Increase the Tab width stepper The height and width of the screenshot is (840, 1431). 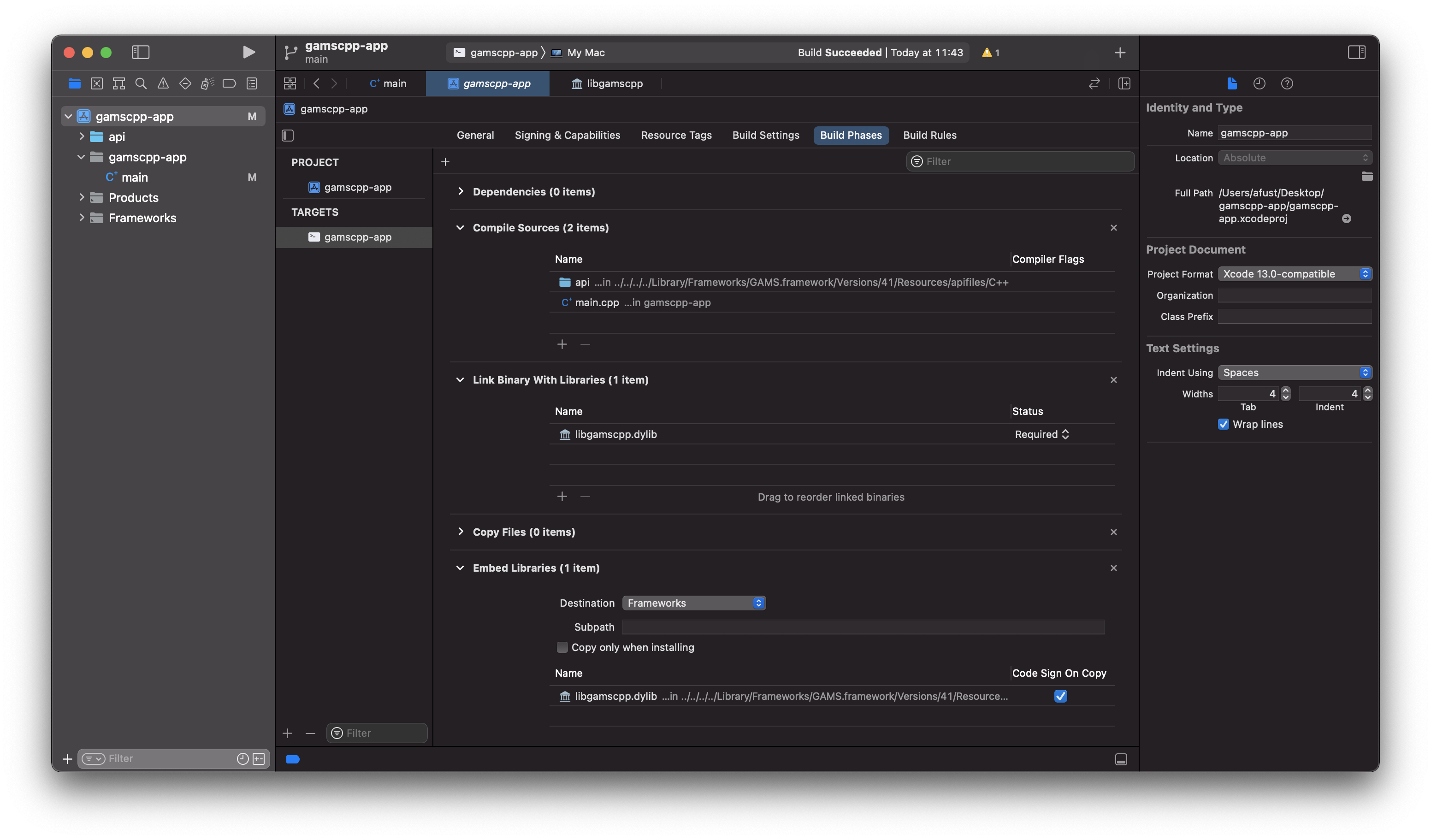pos(1286,390)
